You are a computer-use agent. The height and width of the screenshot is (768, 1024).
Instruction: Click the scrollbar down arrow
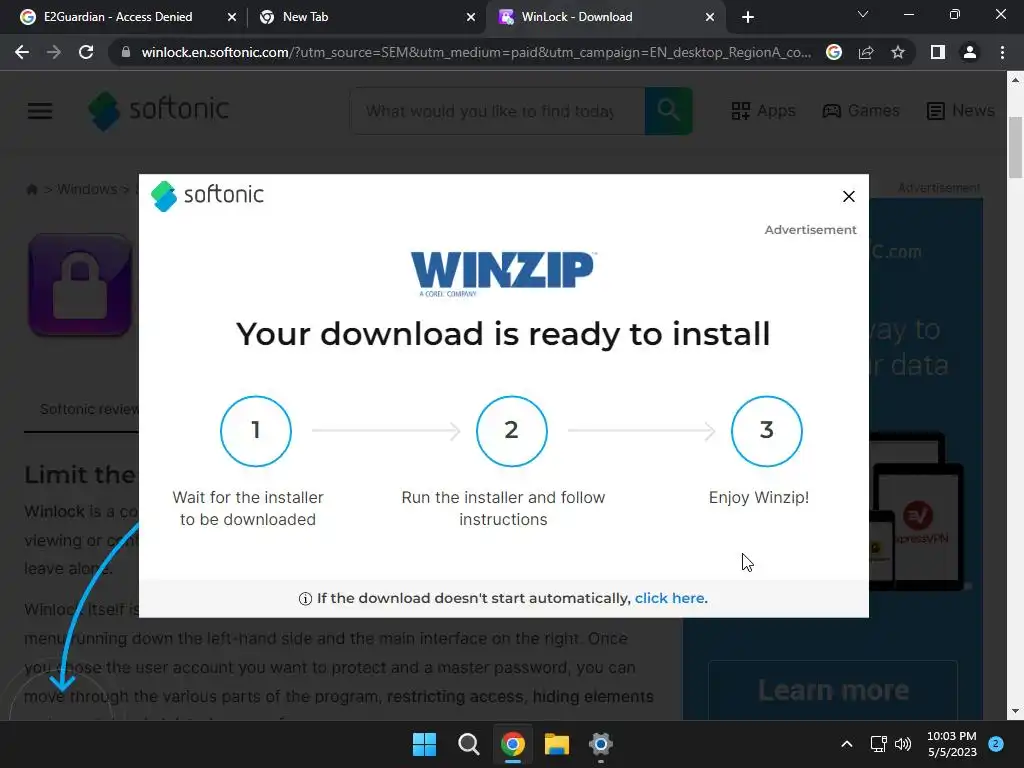pyautogui.click(x=1015, y=711)
